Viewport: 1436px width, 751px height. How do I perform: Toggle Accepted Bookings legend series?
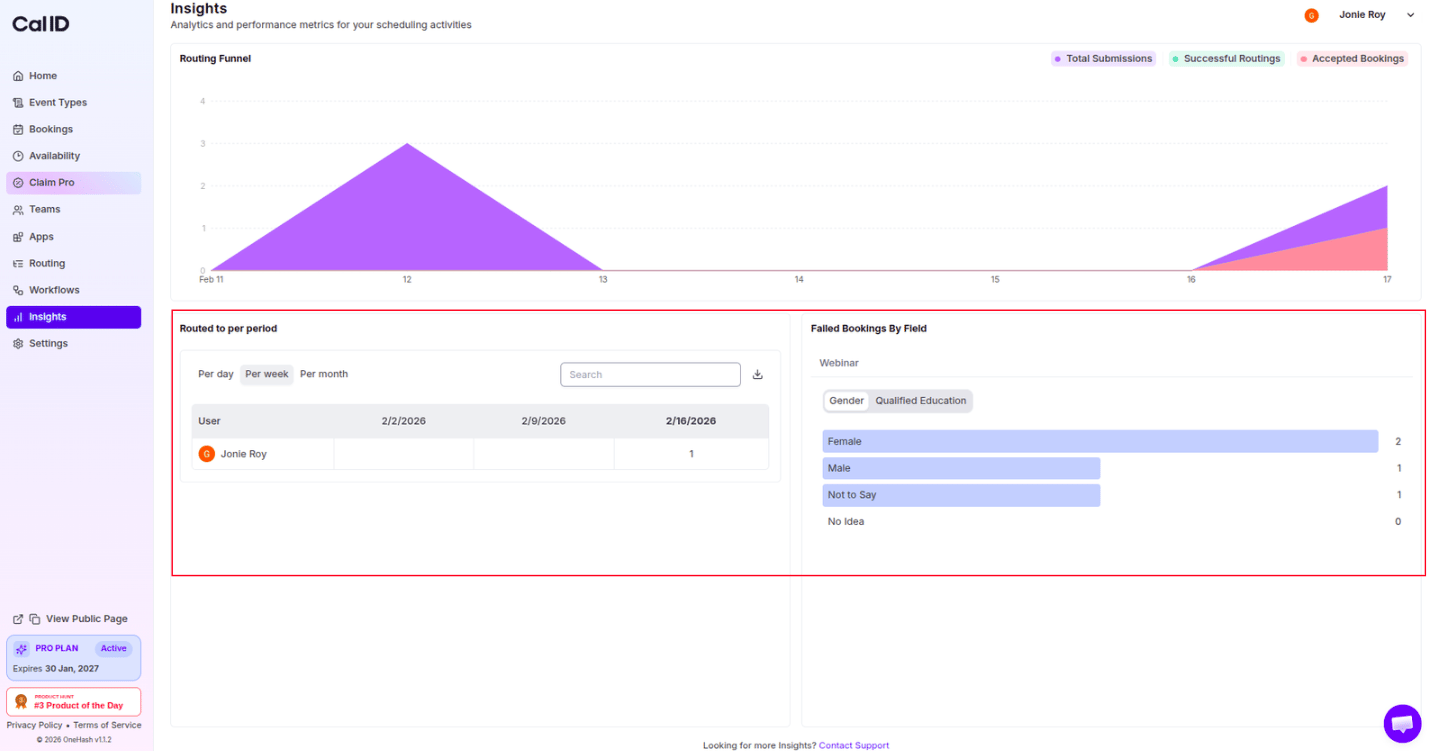point(1352,59)
